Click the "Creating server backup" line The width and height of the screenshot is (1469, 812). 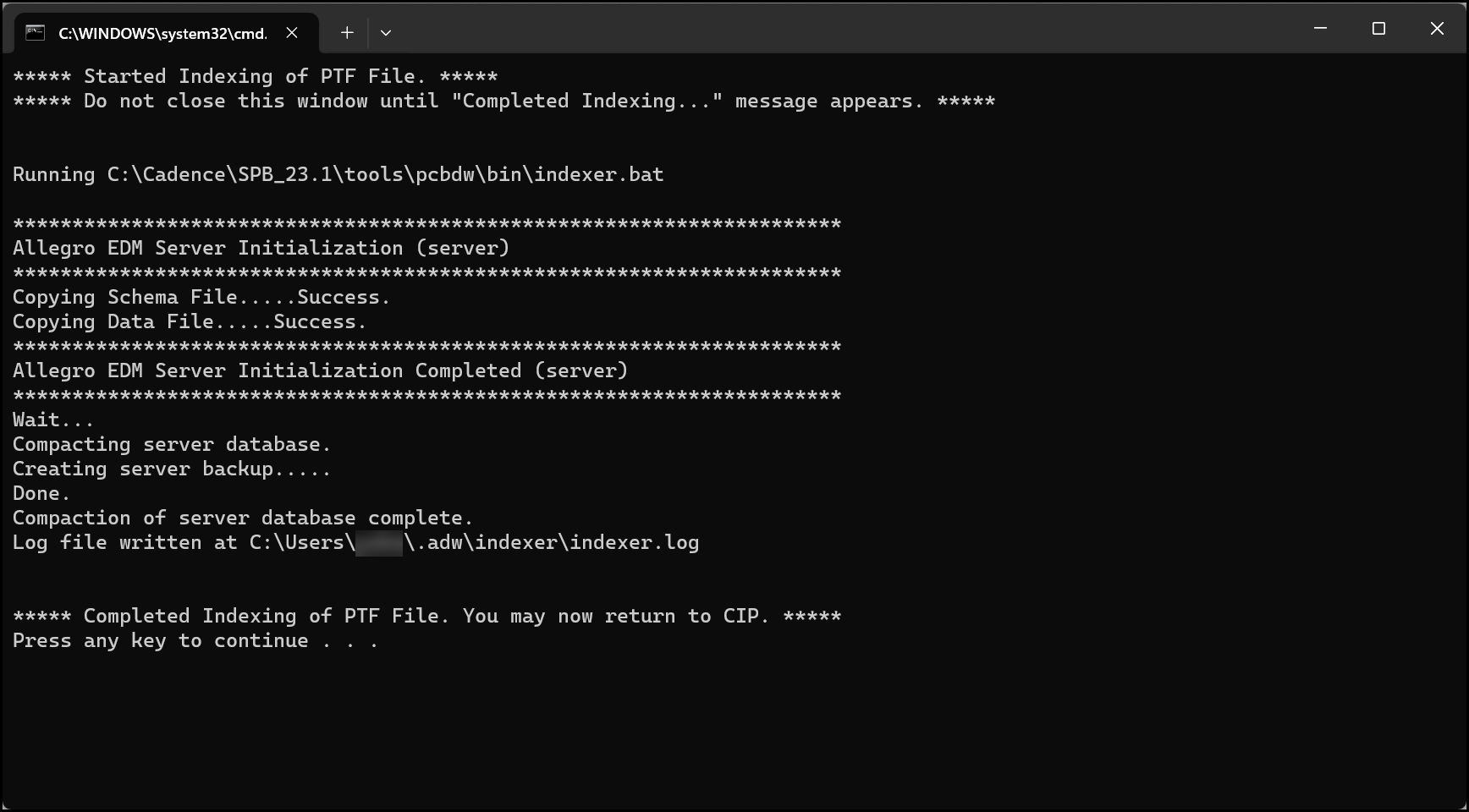172,469
